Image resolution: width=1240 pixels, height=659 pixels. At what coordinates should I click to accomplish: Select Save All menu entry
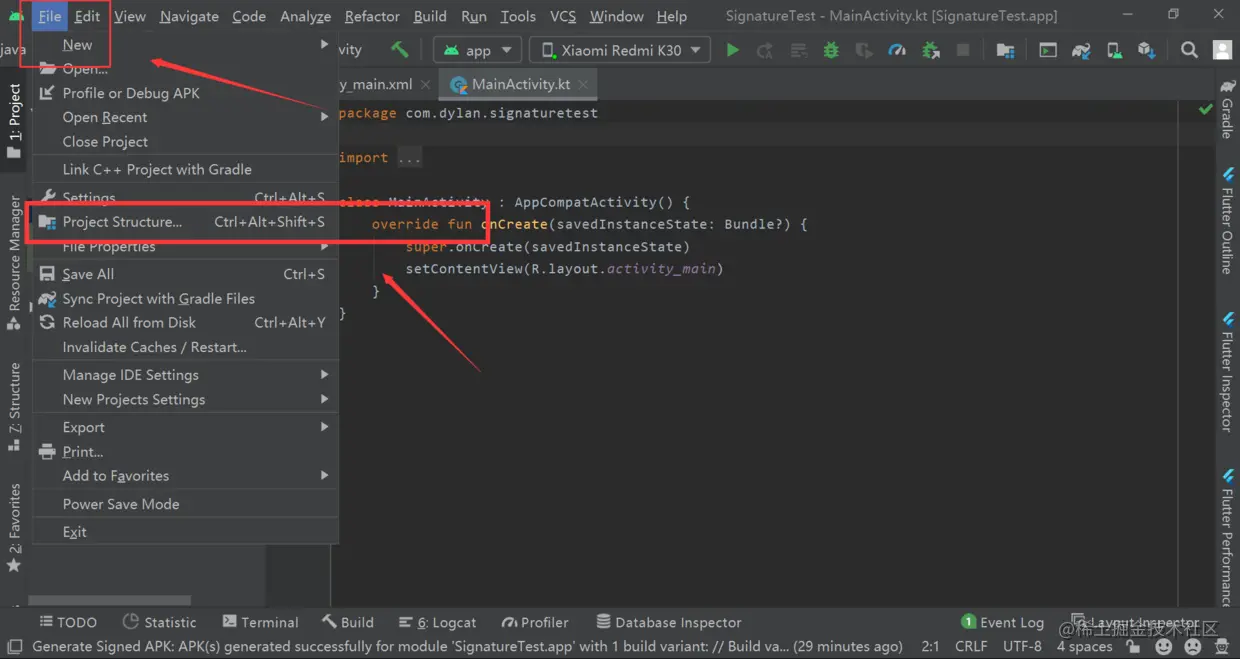[x=185, y=274]
